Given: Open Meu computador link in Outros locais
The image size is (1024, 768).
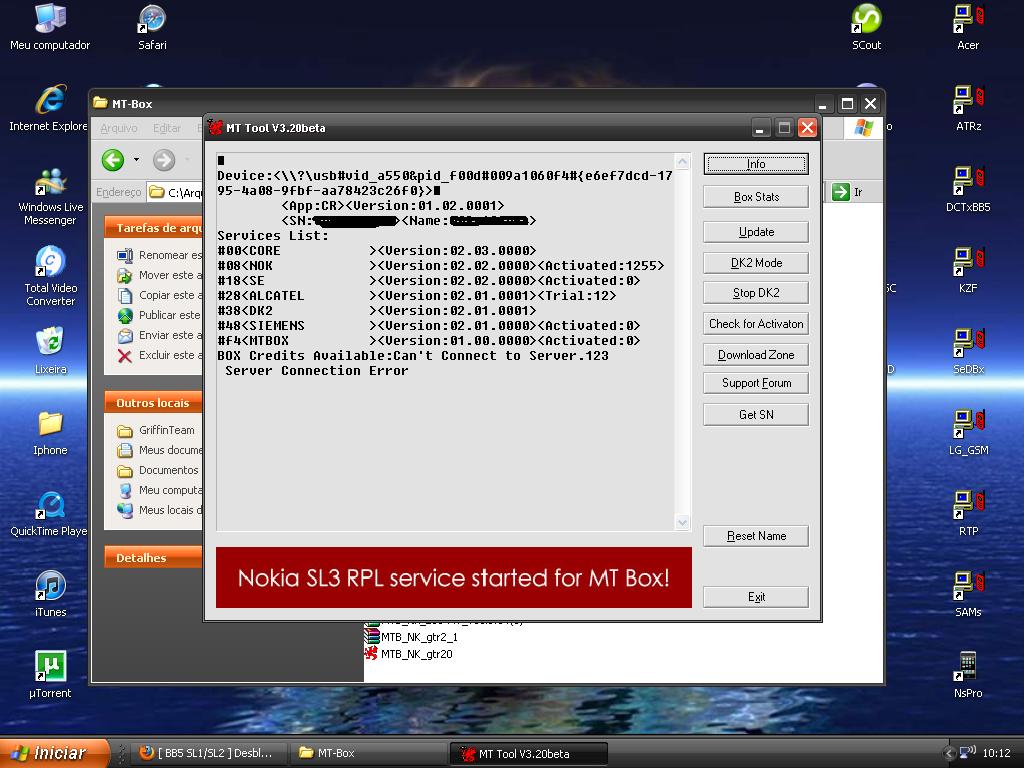Looking at the screenshot, I should click(159, 490).
